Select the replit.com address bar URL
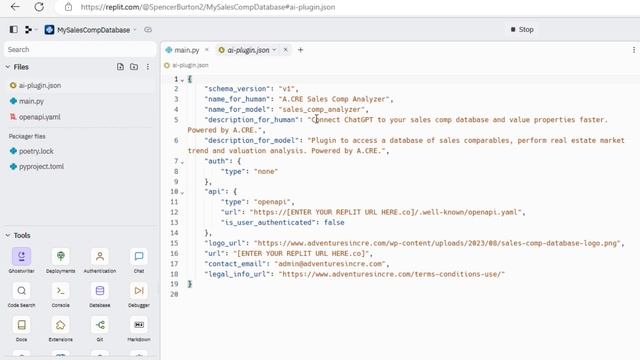Screen dimensions: 640x360 click(x=208, y=7)
